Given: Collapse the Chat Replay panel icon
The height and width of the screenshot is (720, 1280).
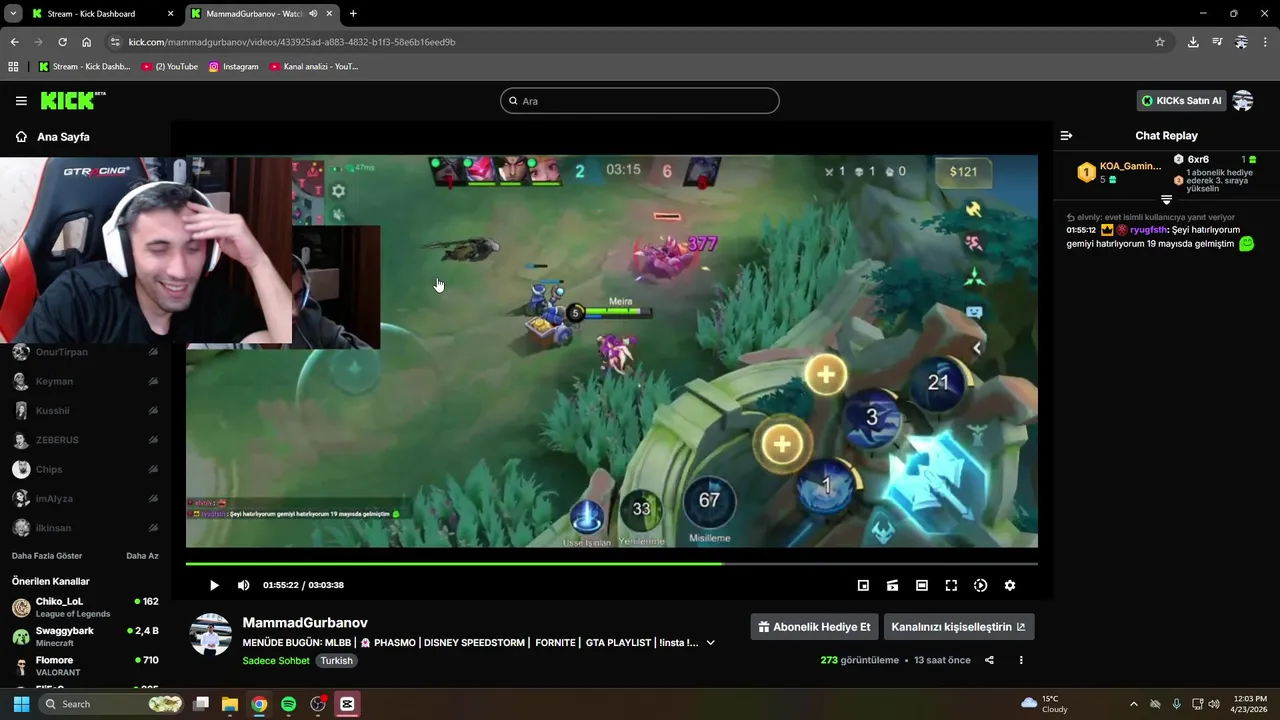Looking at the screenshot, I should tap(1066, 136).
